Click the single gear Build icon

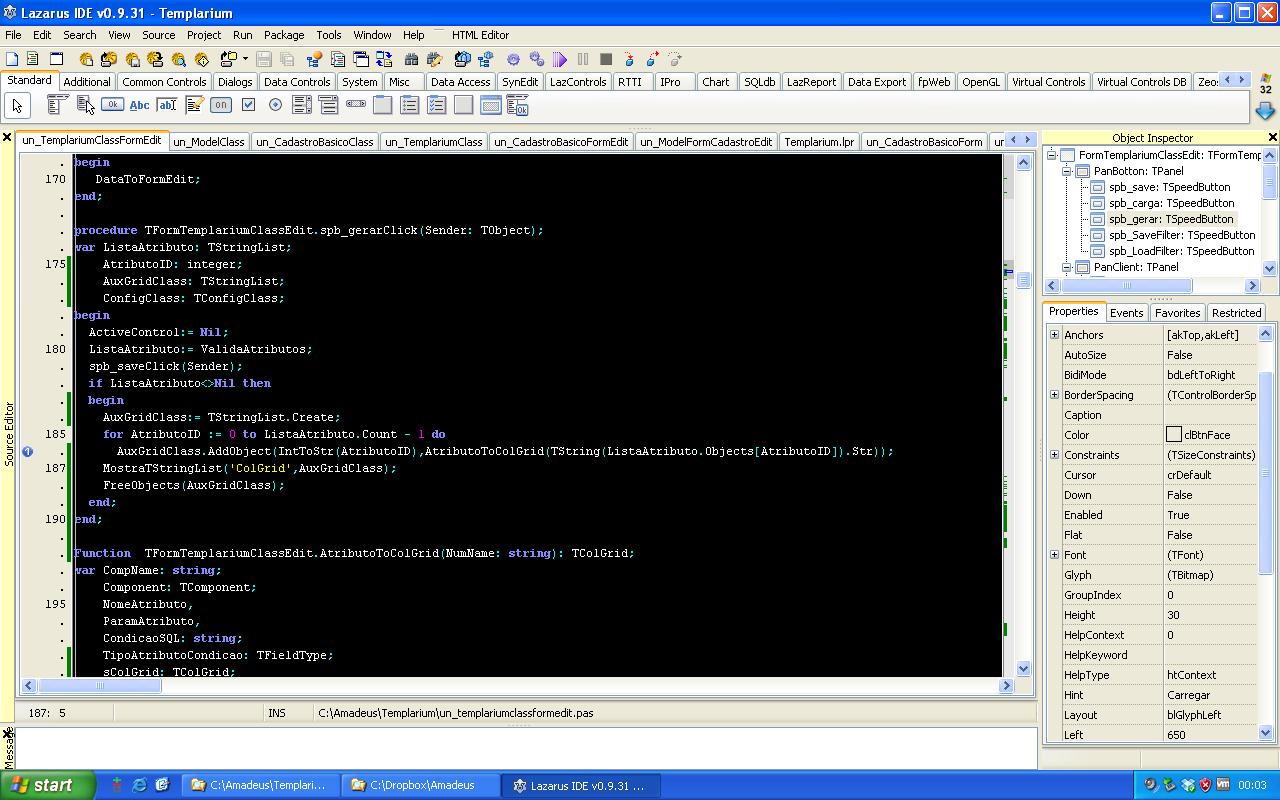tap(514, 59)
